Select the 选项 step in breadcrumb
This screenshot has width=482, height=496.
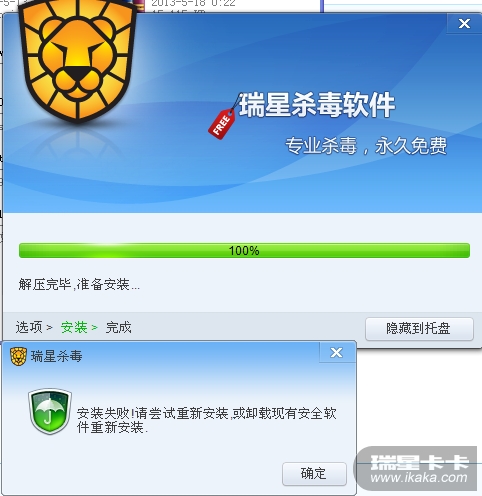point(29,327)
